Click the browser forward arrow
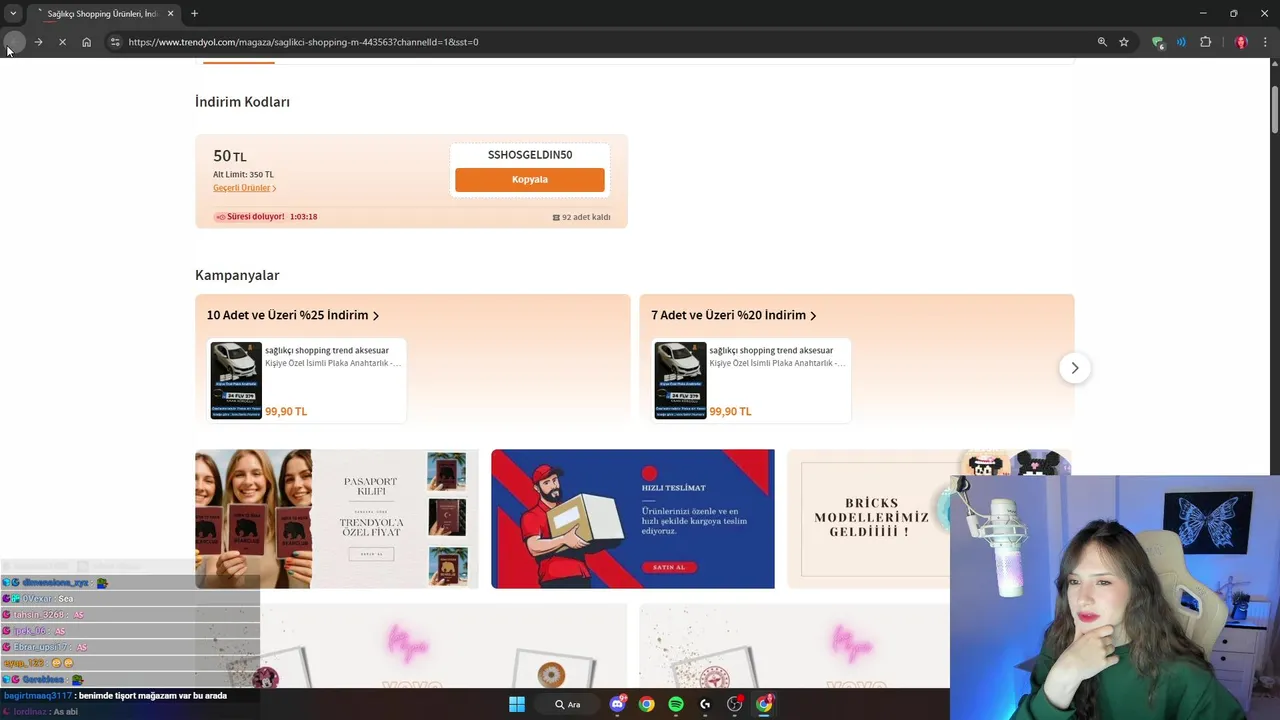The width and height of the screenshot is (1280, 720). coord(38,42)
